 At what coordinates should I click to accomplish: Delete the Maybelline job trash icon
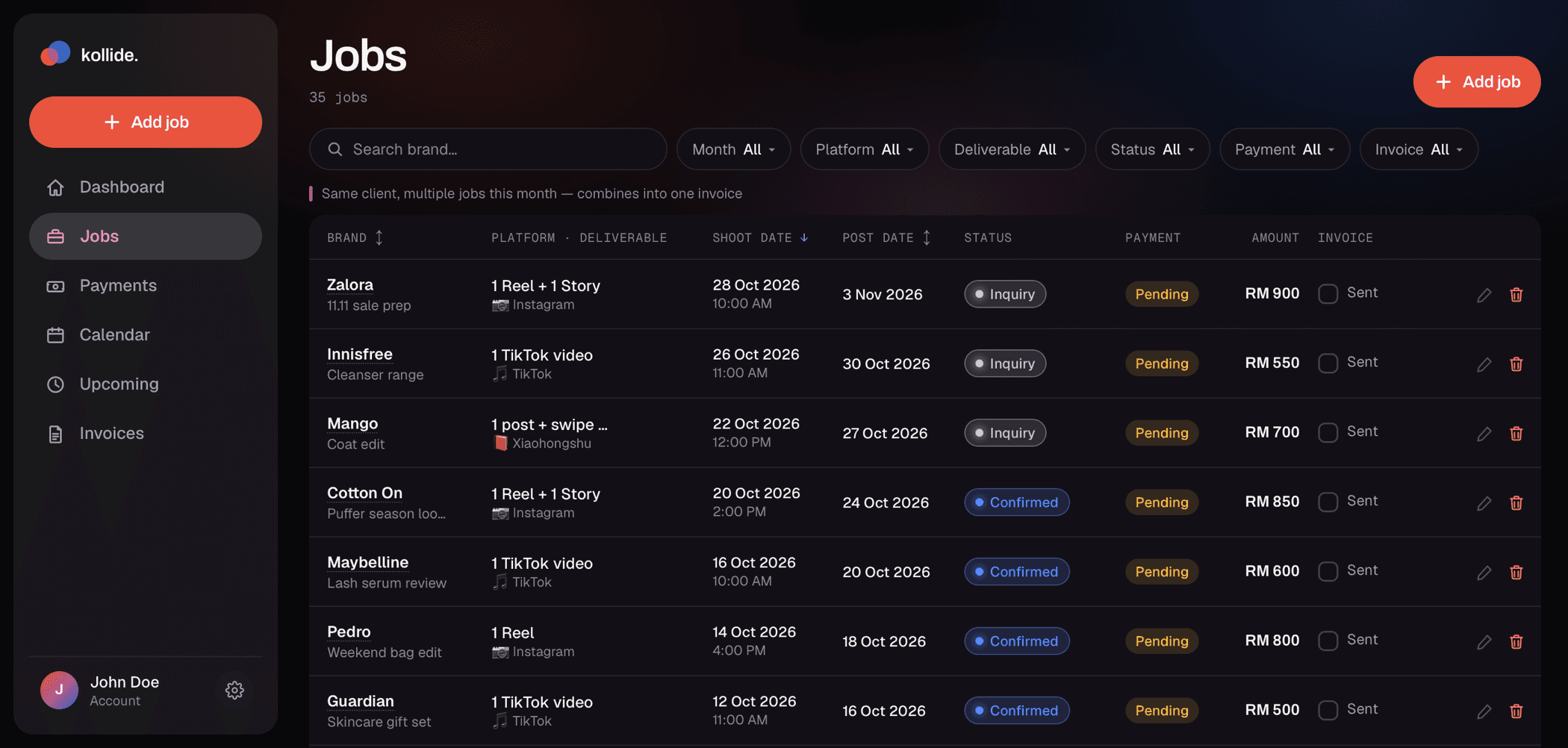[x=1516, y=573]
